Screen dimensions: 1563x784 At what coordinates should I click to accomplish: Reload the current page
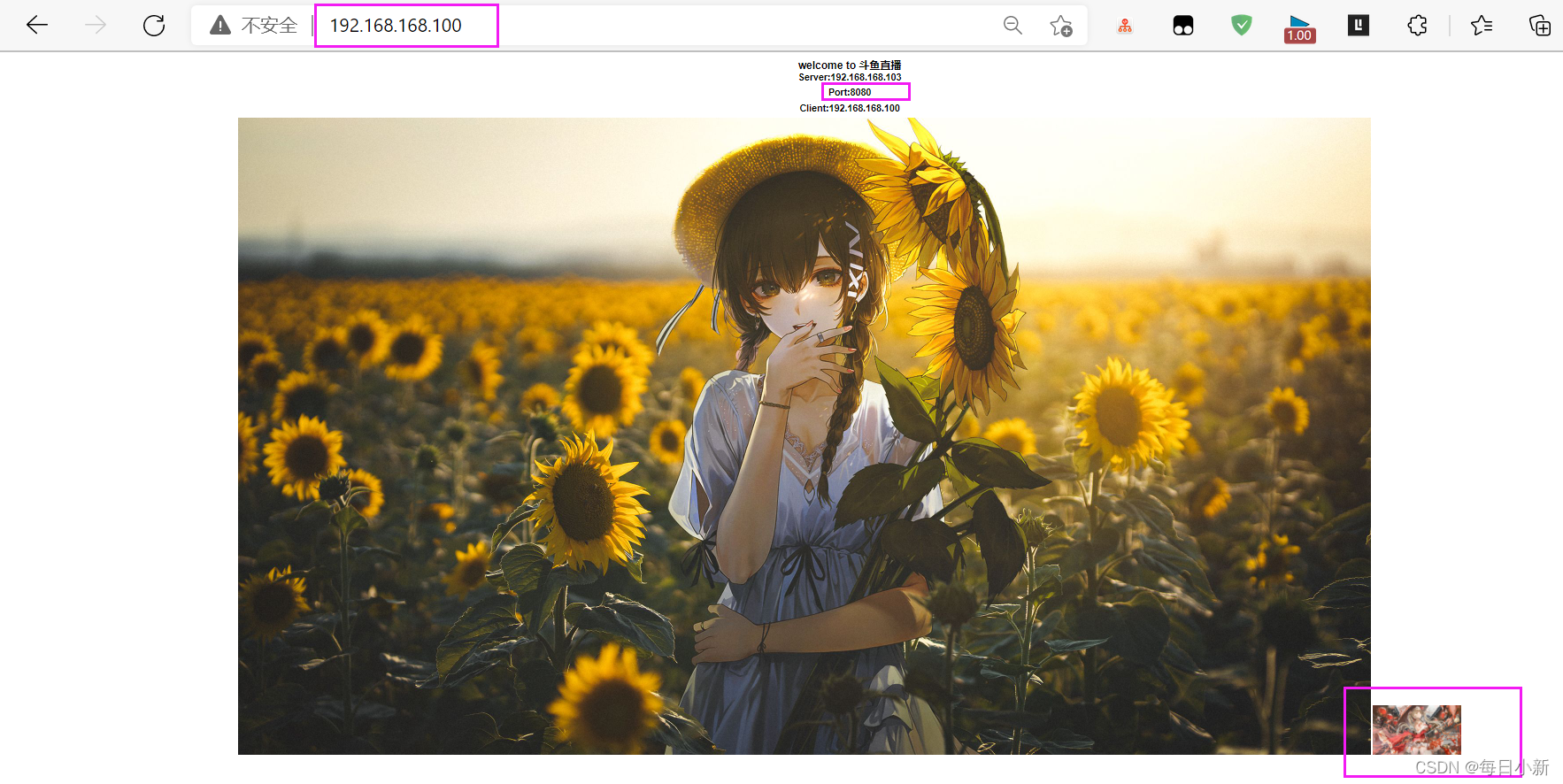coord(154,25)
